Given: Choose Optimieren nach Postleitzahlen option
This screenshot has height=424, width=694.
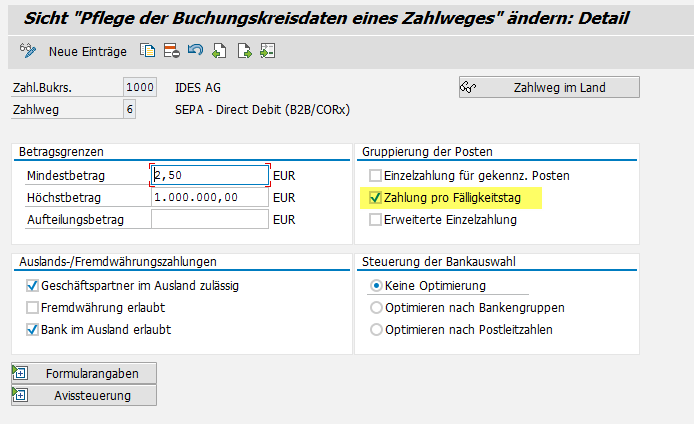Looking at the screenshot, I should point(376,330).
